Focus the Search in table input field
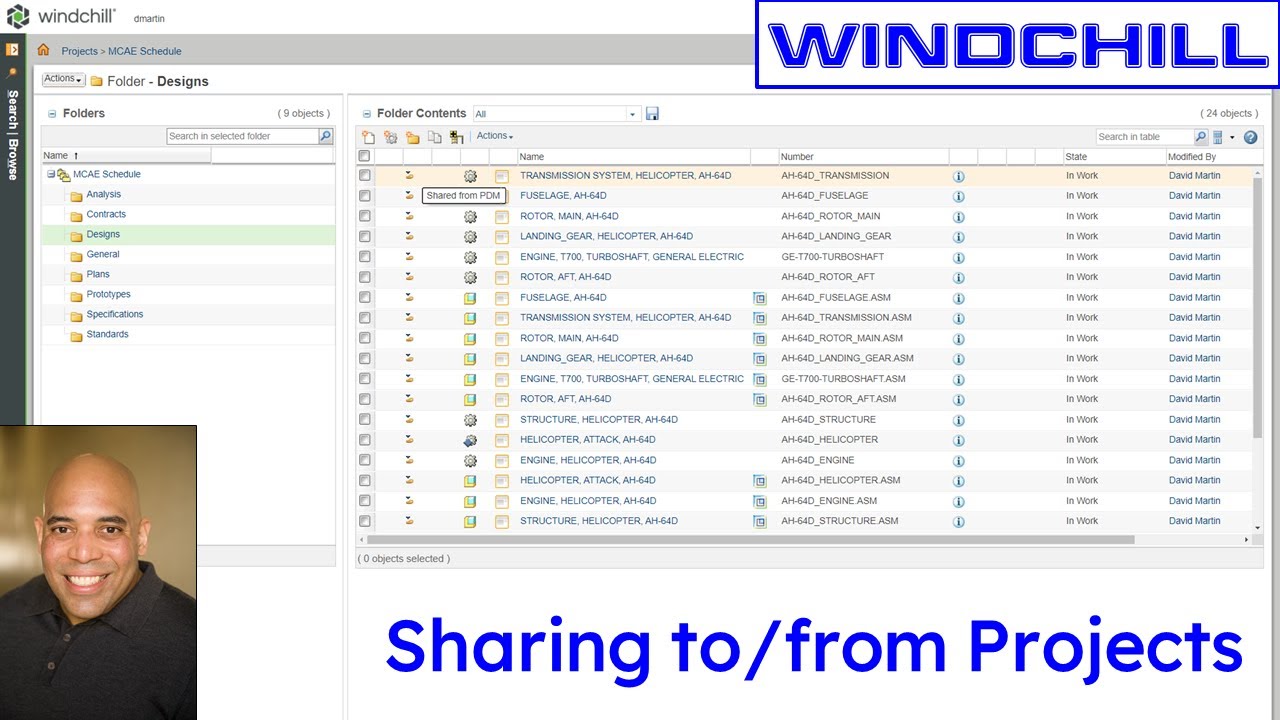Screen dimensions: 1280x720 coord(1145,137)
